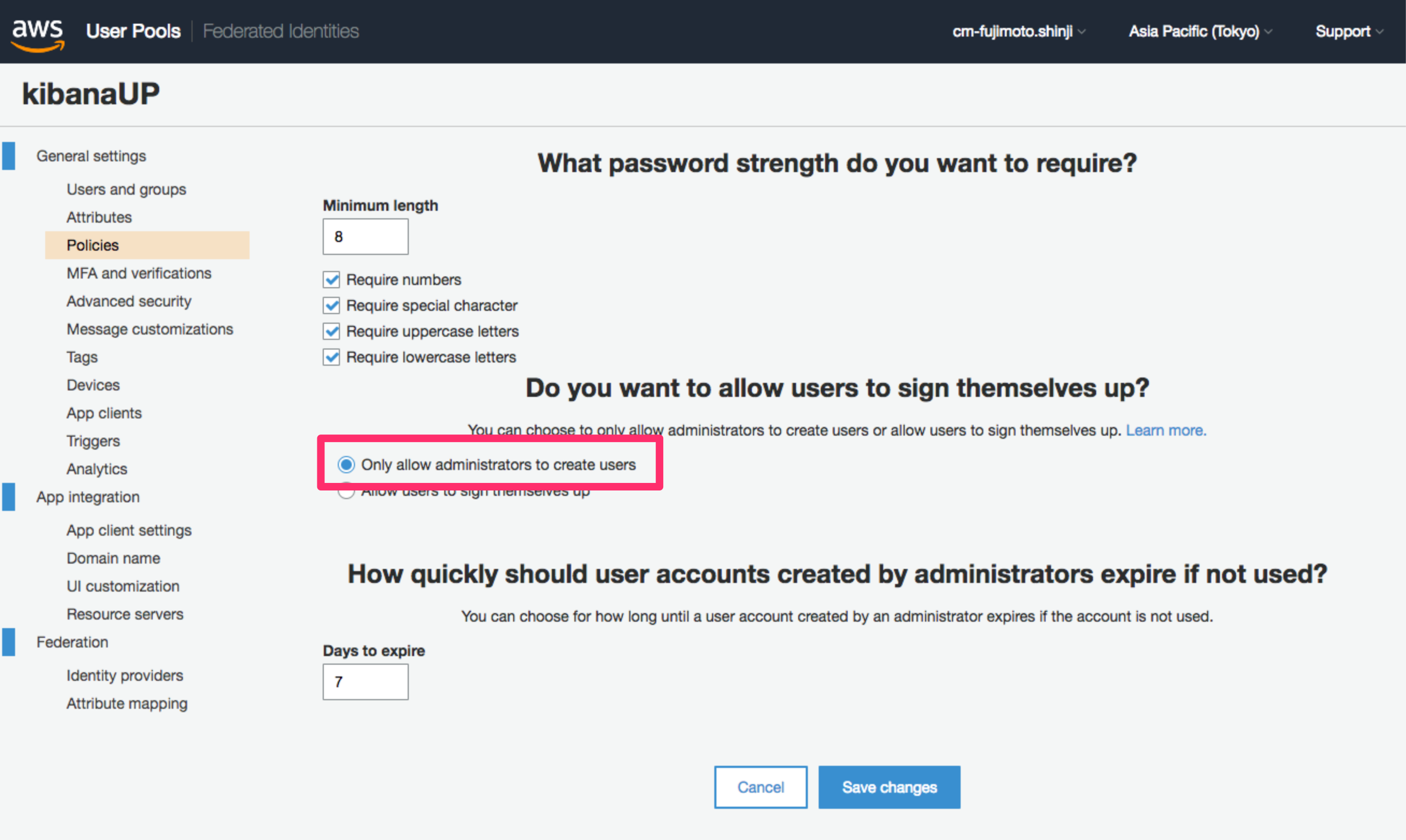Uncheck Require special character
The image size is (1406, 840).
332,305
